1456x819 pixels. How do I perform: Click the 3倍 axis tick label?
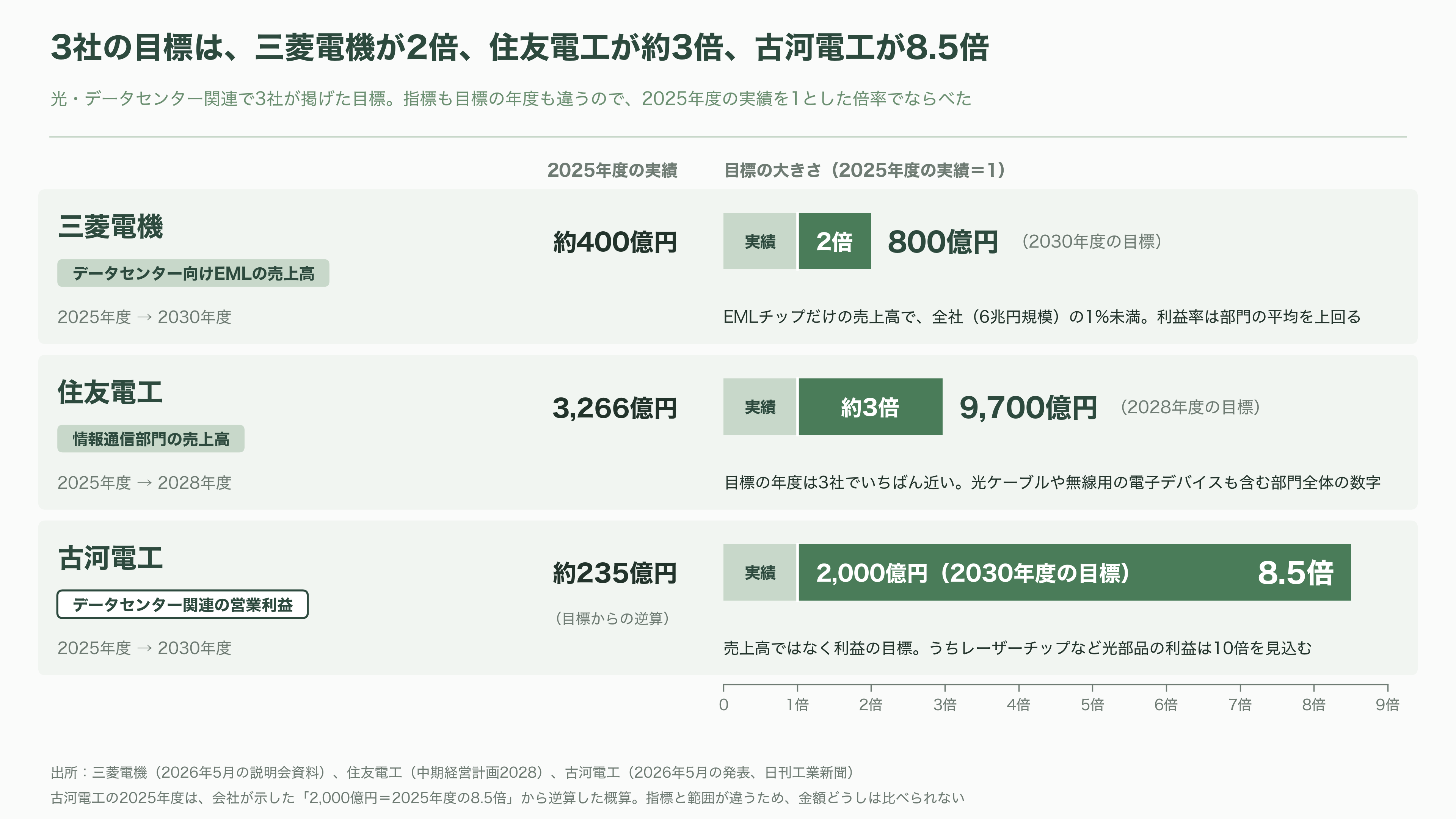(x=945, y=704)
